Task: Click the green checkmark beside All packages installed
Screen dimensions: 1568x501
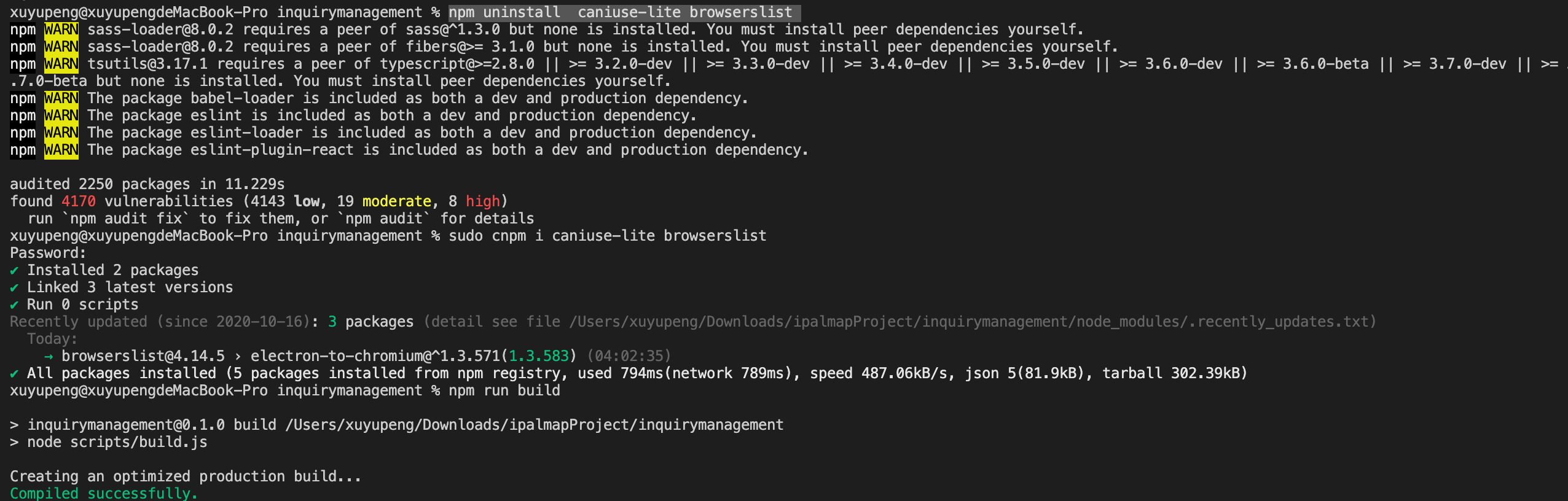Action: (x=14, y=373)
